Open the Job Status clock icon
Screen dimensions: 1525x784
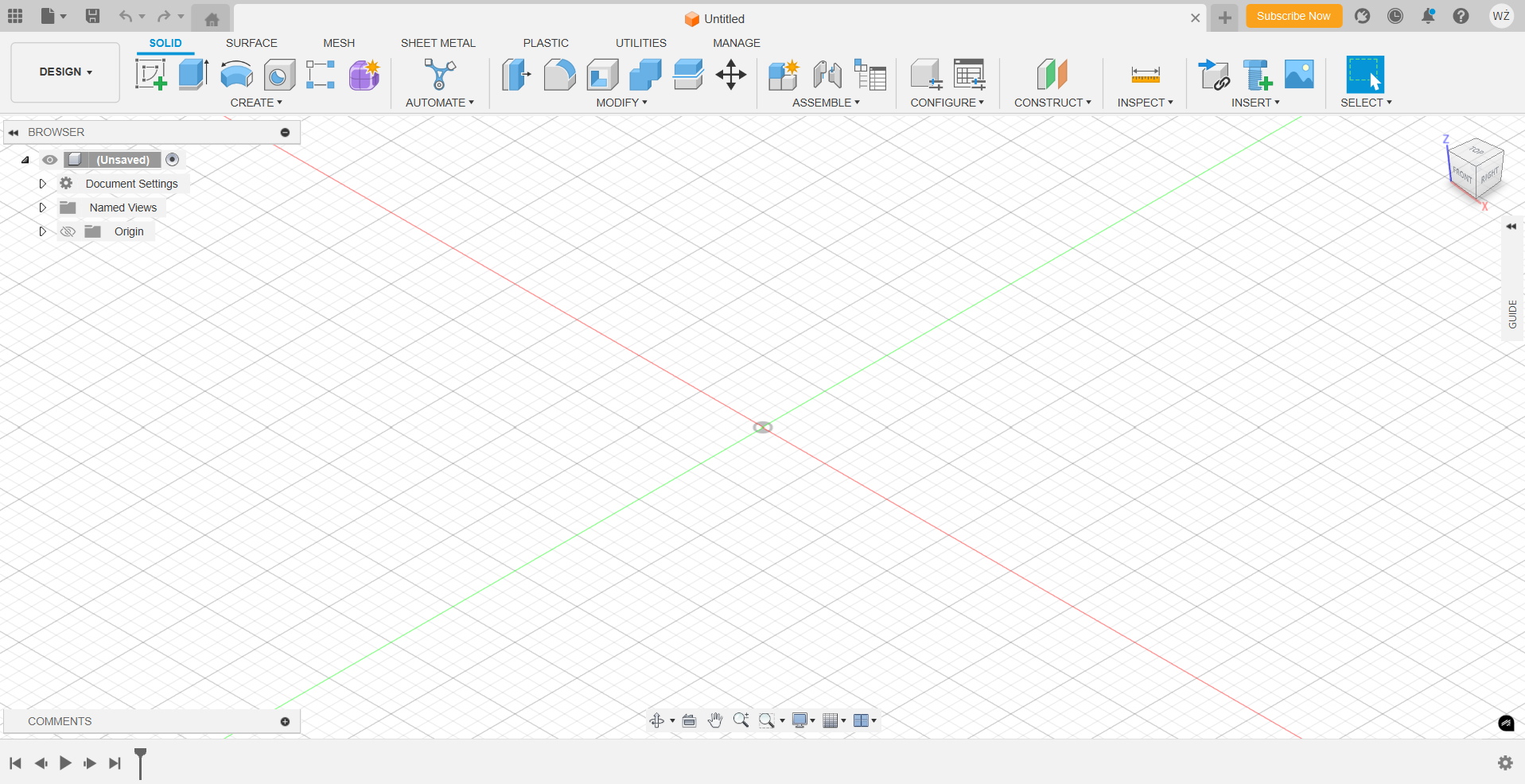1395,16
